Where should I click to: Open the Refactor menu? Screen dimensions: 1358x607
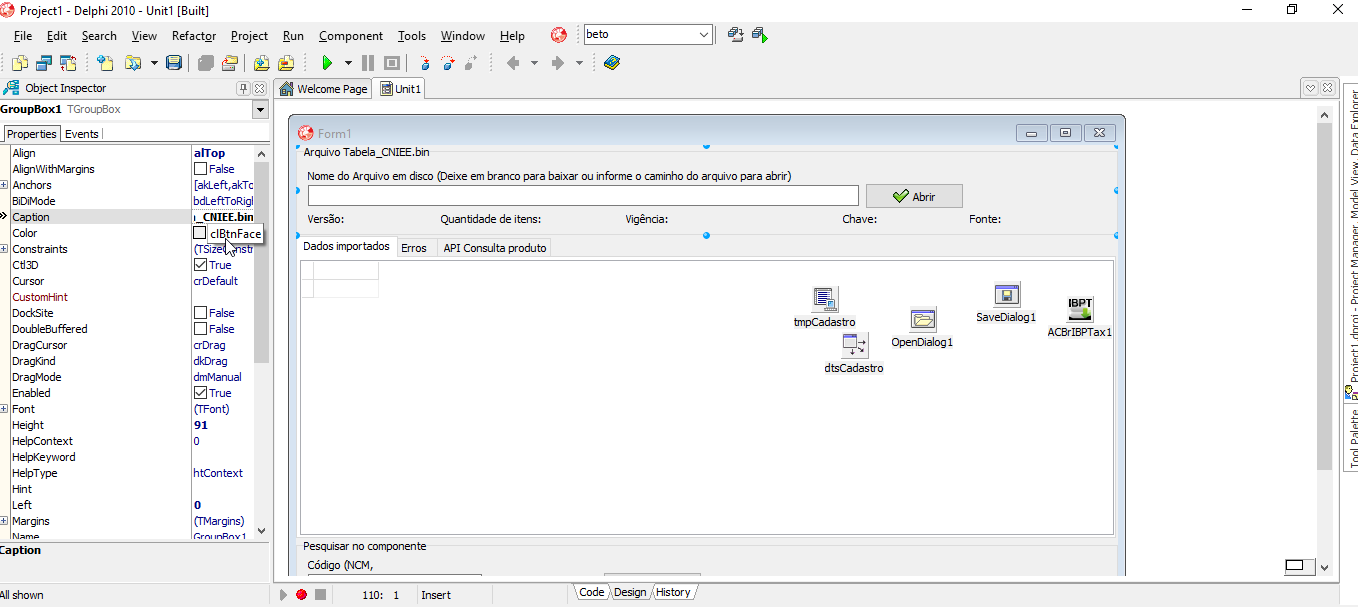coord(194,36)
